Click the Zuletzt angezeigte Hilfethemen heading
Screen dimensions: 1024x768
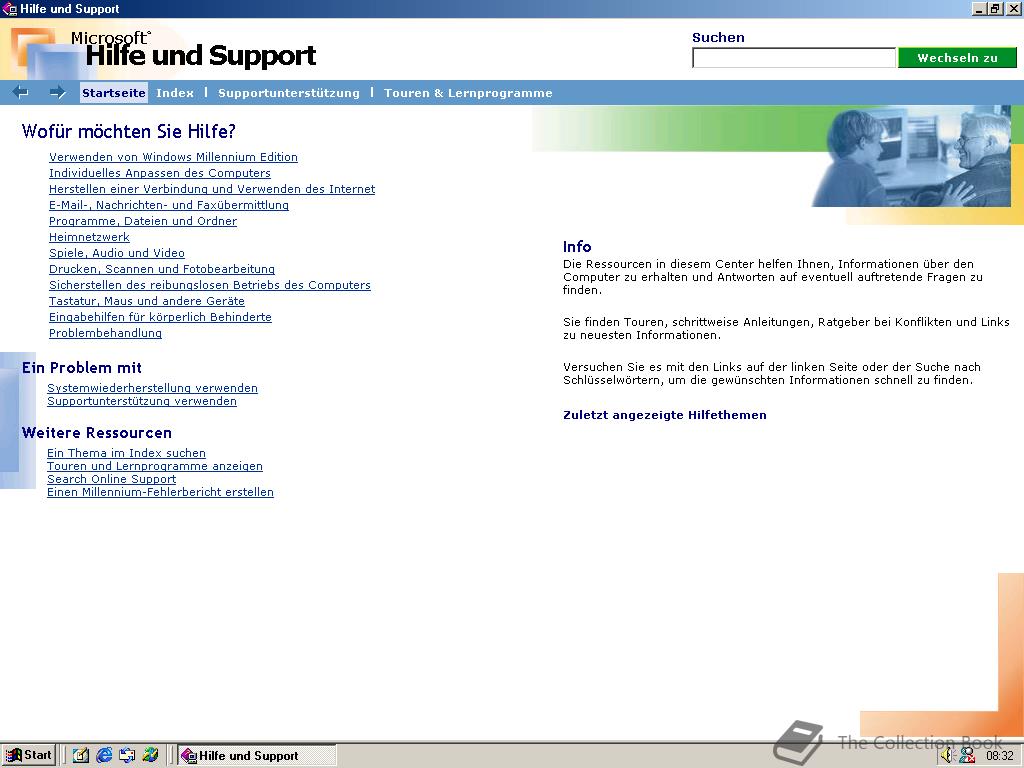tap(665, 415)
